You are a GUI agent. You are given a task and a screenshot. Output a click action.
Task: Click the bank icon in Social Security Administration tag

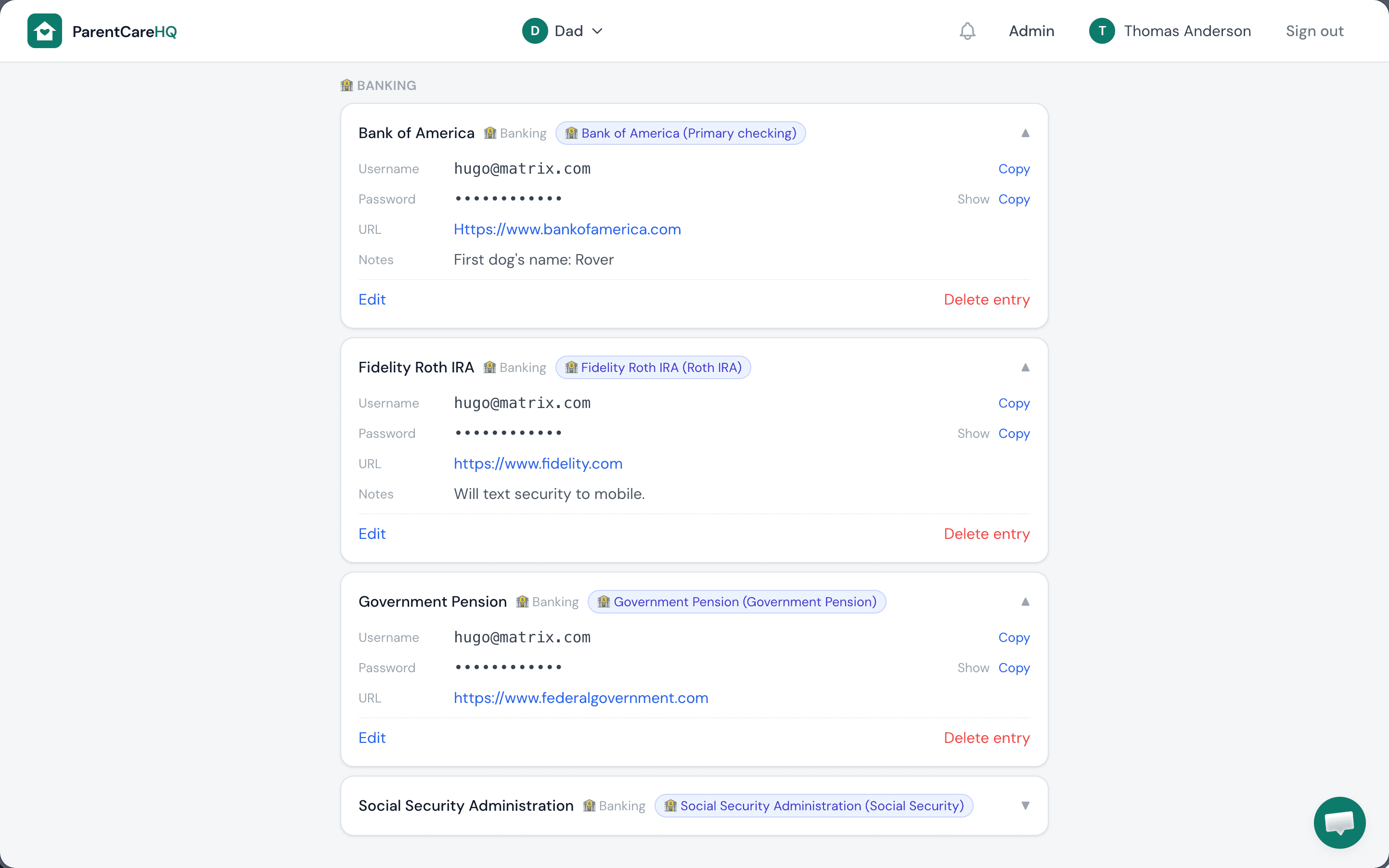670,805
